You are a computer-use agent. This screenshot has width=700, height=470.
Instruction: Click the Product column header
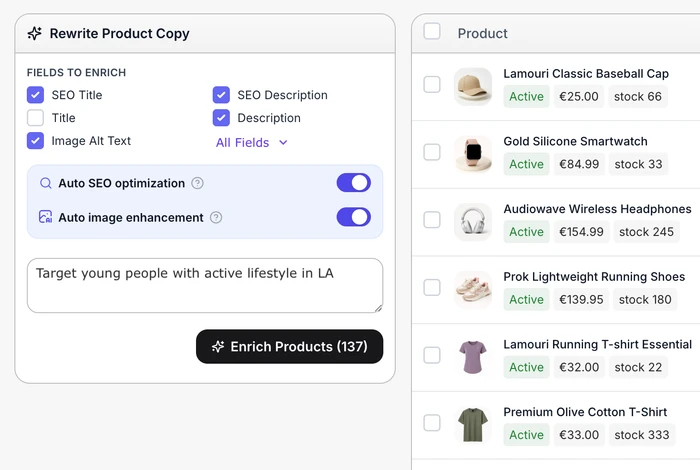pos(483,33)
